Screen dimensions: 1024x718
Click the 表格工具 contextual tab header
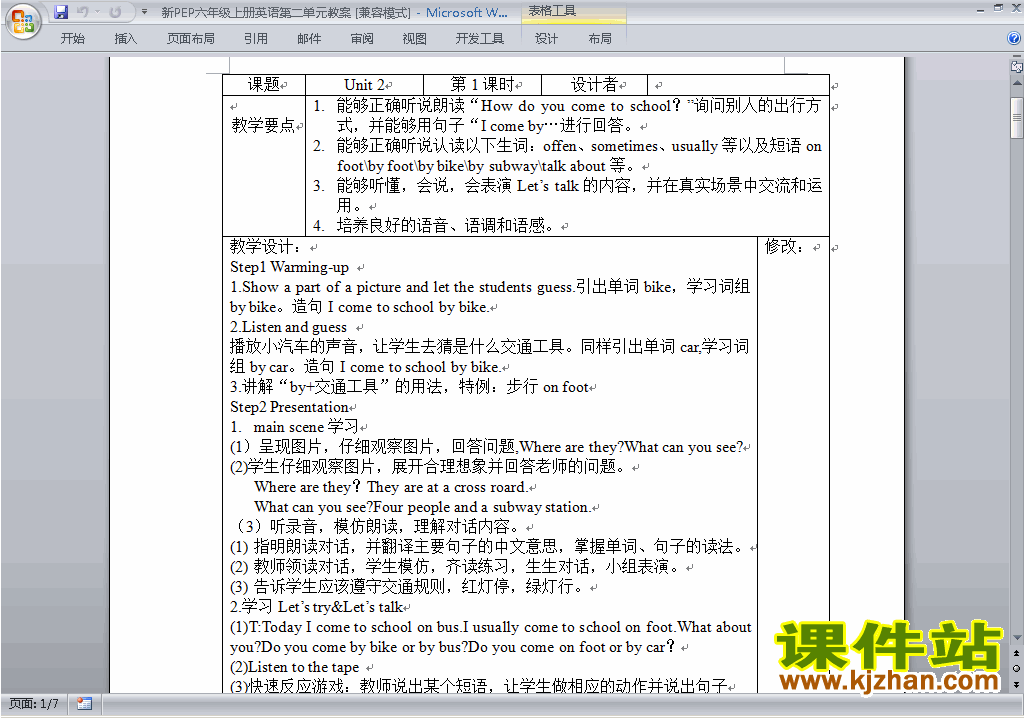(x=552, y=11)
